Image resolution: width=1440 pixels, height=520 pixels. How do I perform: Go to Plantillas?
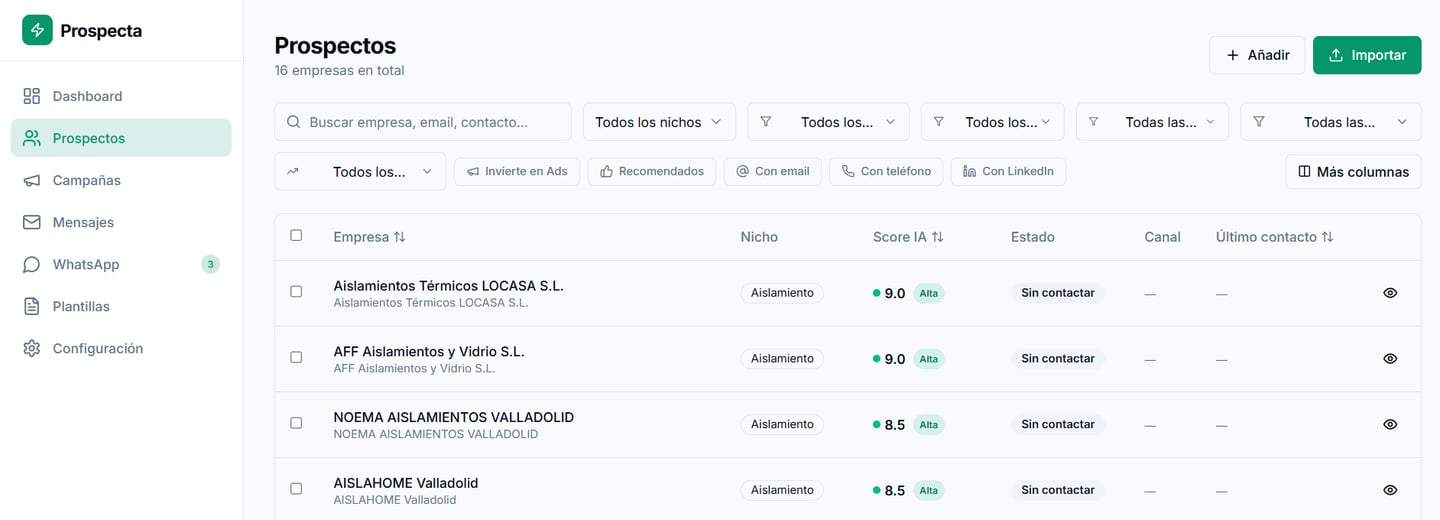[121, 306]
